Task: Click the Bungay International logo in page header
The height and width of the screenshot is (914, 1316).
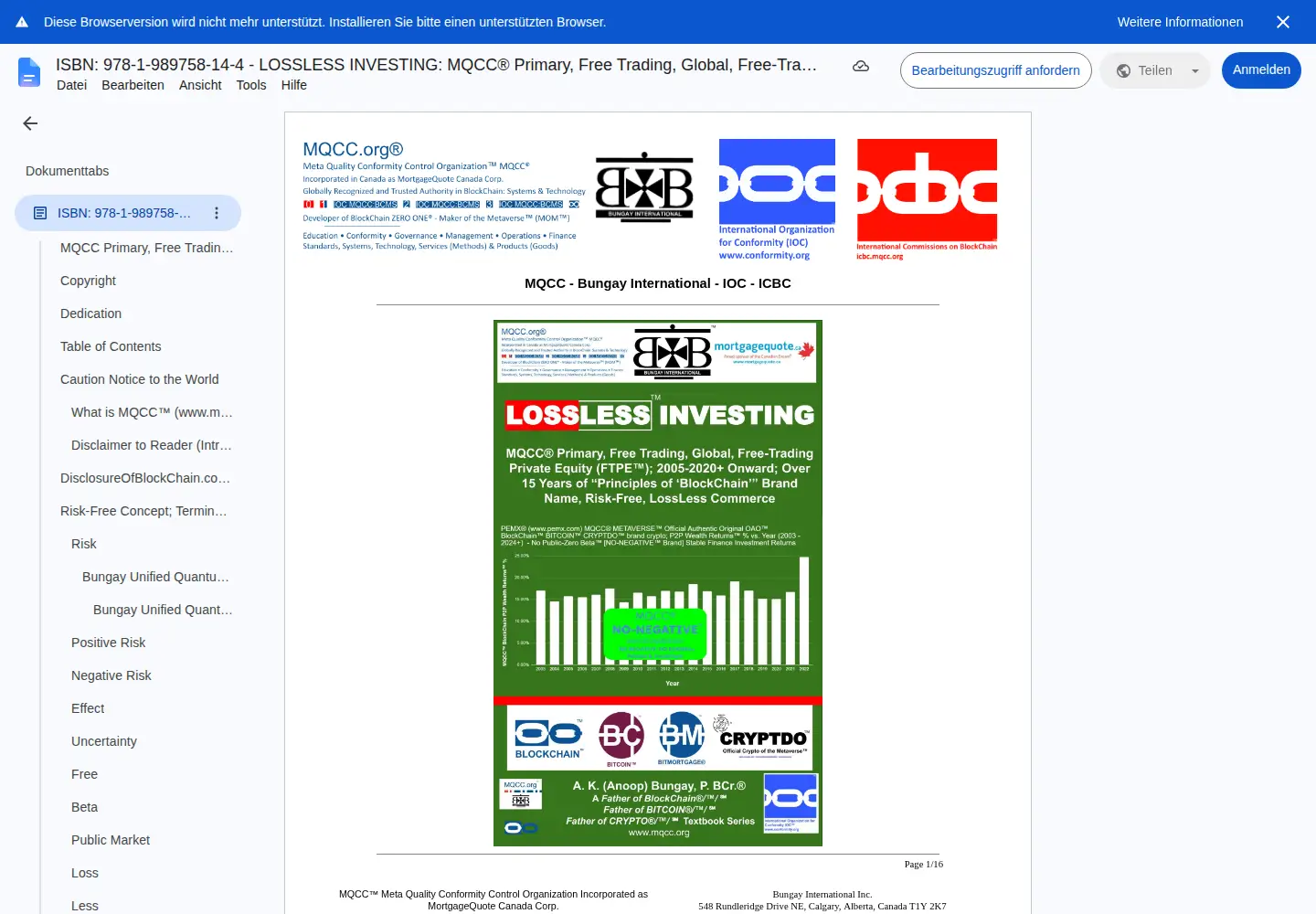Action: (644, 186)
